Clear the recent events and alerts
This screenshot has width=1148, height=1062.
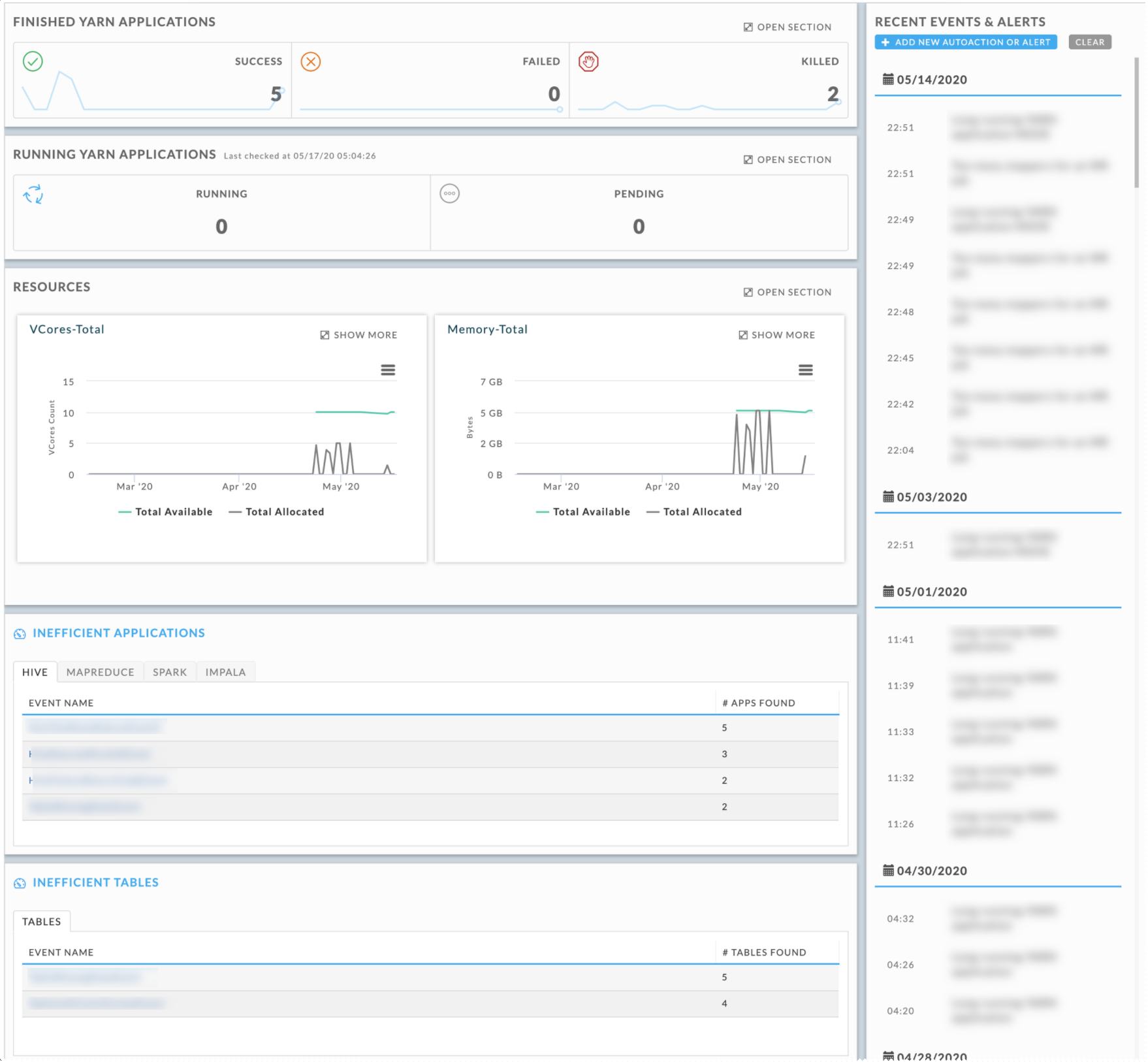pyautogui.click(x=1090, y=42)
